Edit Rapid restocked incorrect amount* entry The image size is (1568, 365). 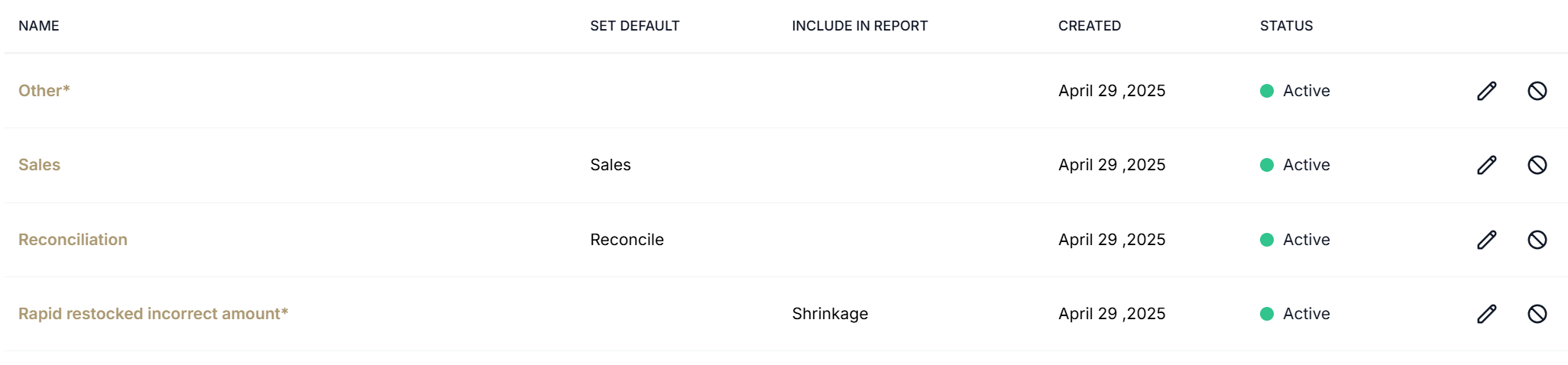point(1486,314)
